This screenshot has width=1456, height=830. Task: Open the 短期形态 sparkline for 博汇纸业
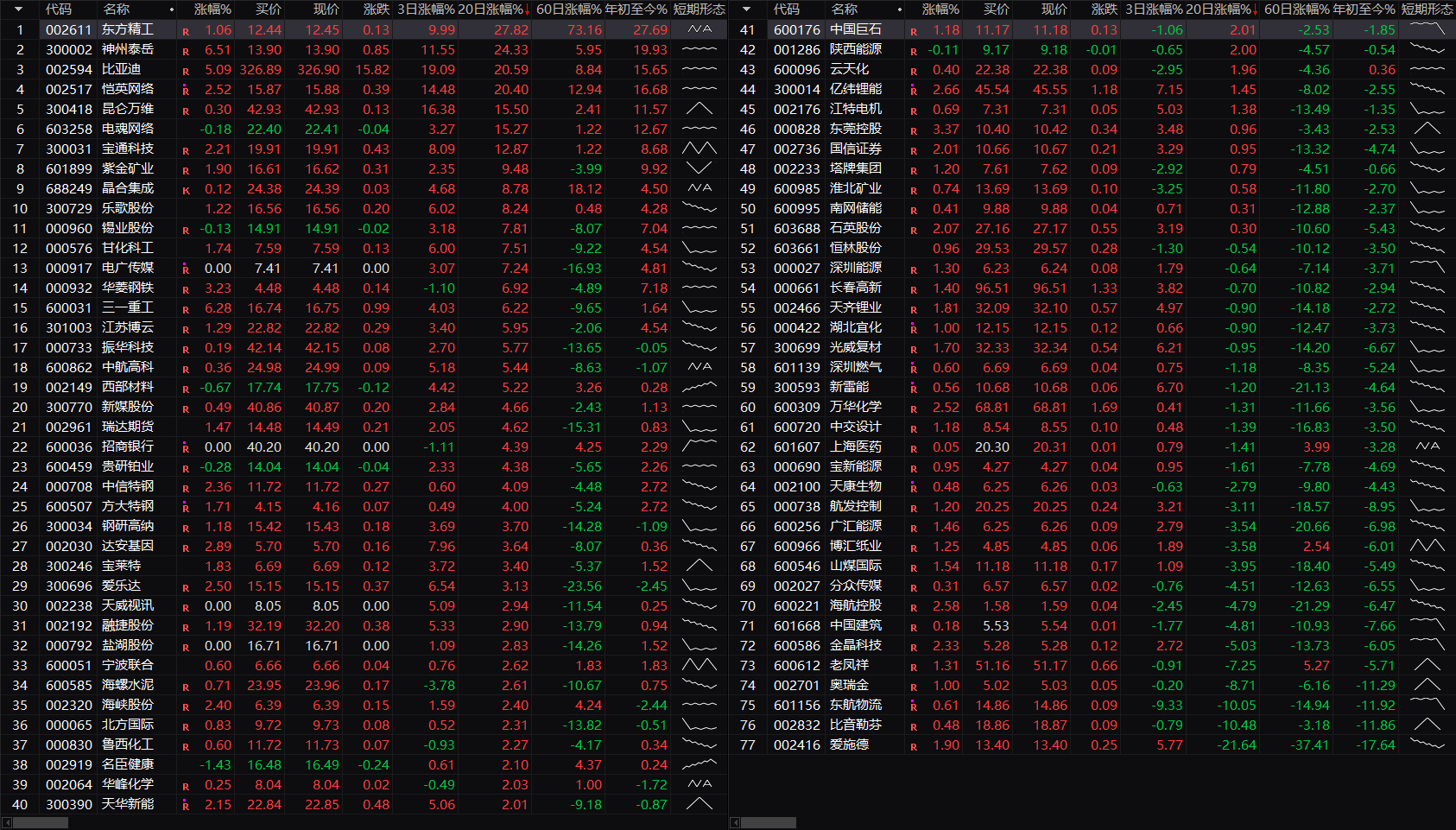point(1428,546)
